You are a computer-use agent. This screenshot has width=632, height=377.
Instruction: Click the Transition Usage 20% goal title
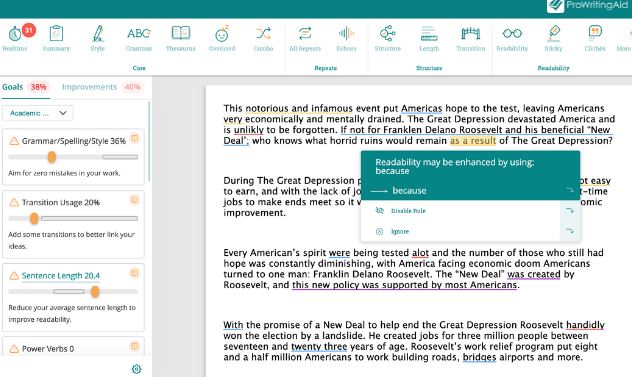point(61,202)
